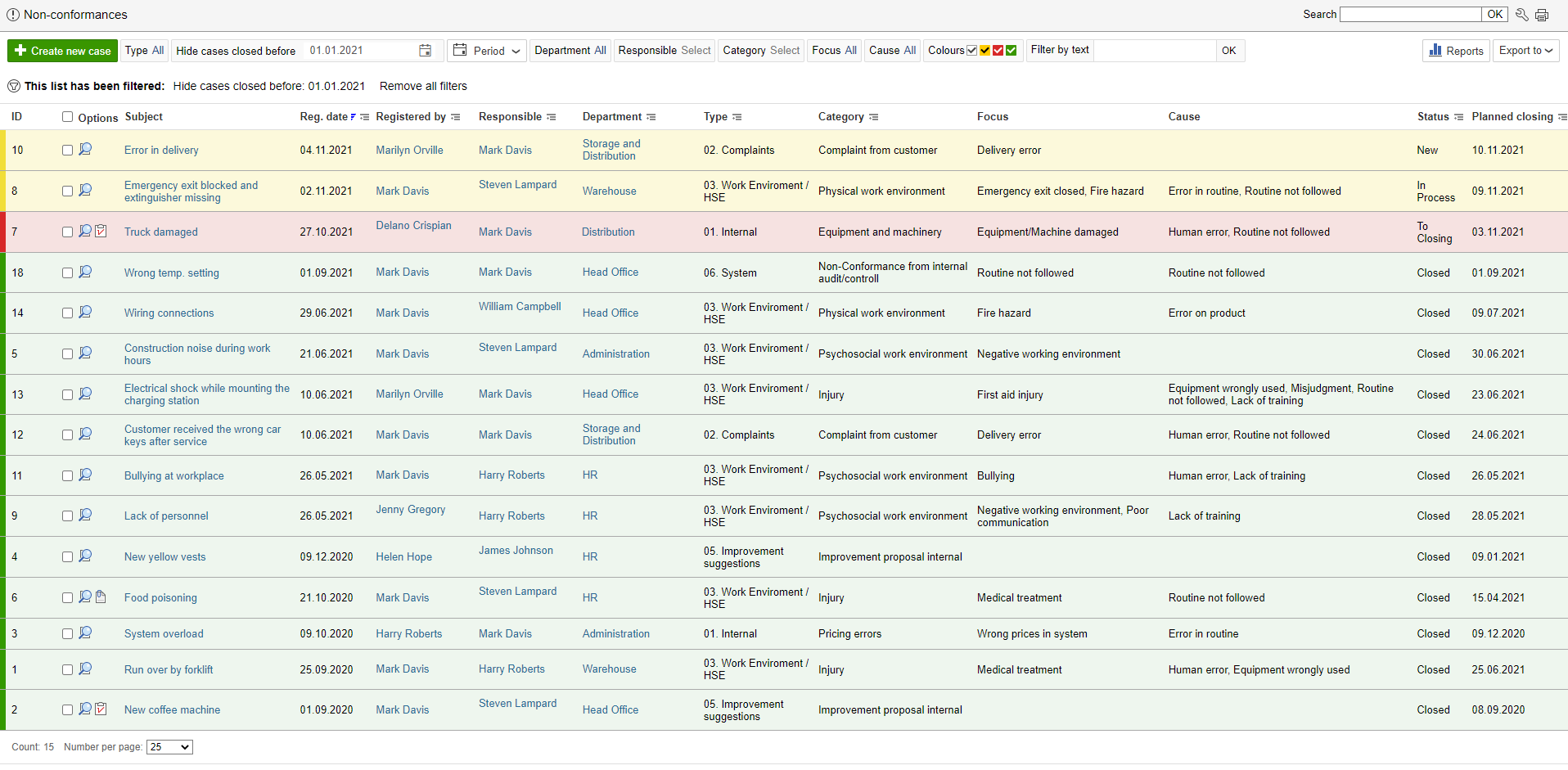The width and height of the screenshot is (1568, 770).
Task: Tick the checkbox for case ID 18
Action: tap(68, 272)
